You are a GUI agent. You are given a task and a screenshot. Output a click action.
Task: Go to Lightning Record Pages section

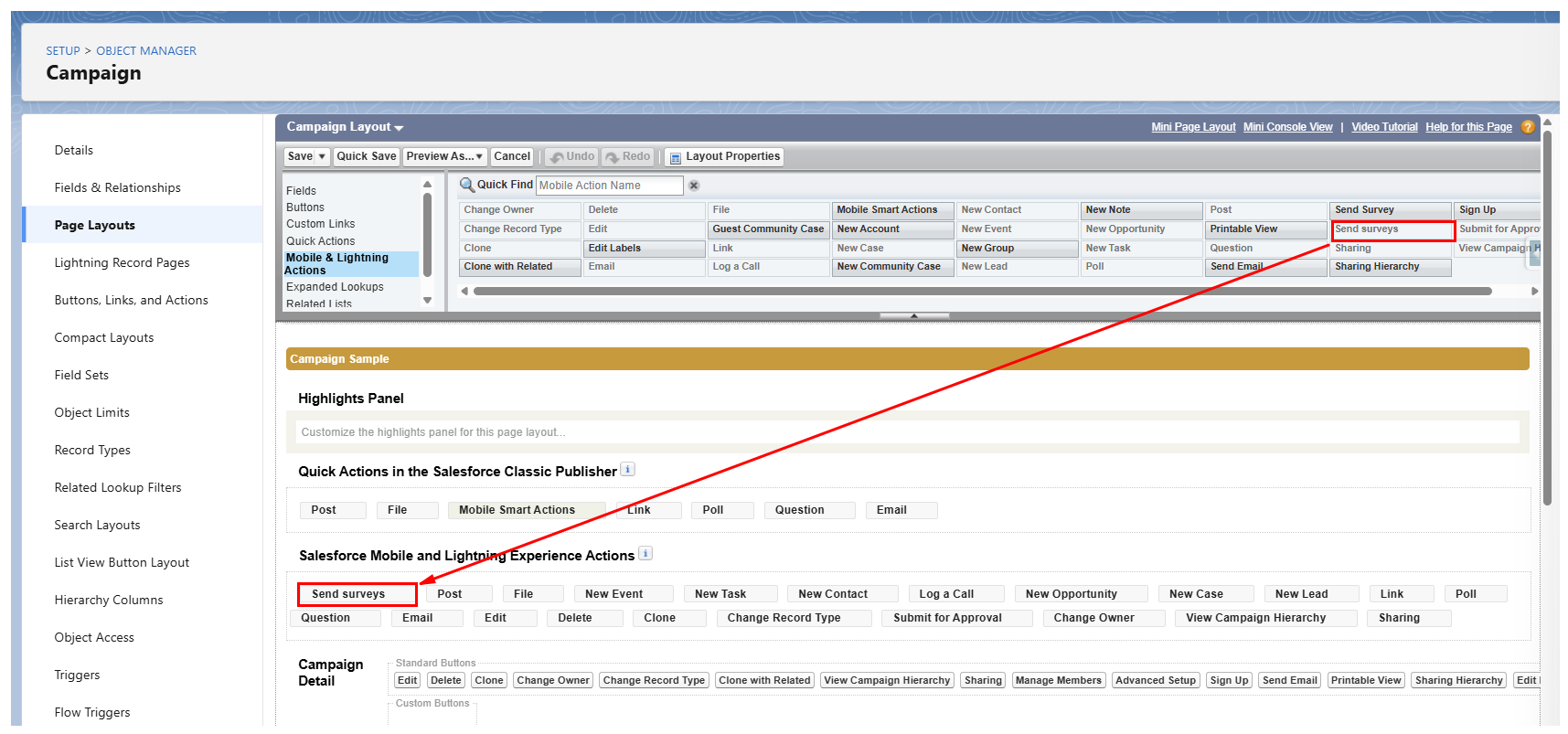(x=122, y=262)
